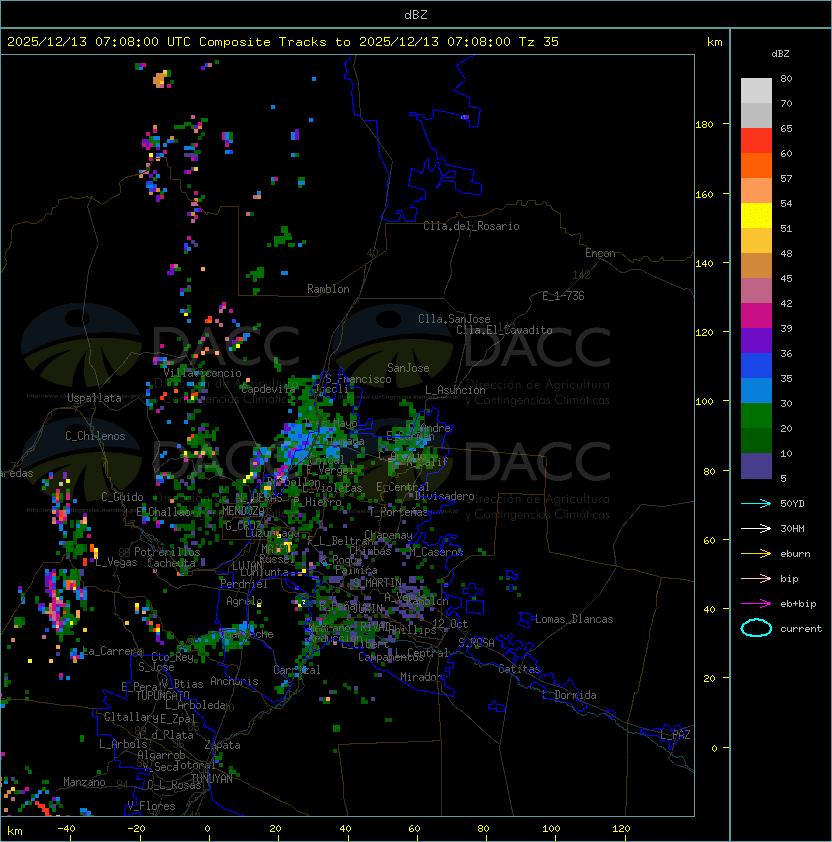Click the Uspallata map label

94,398
